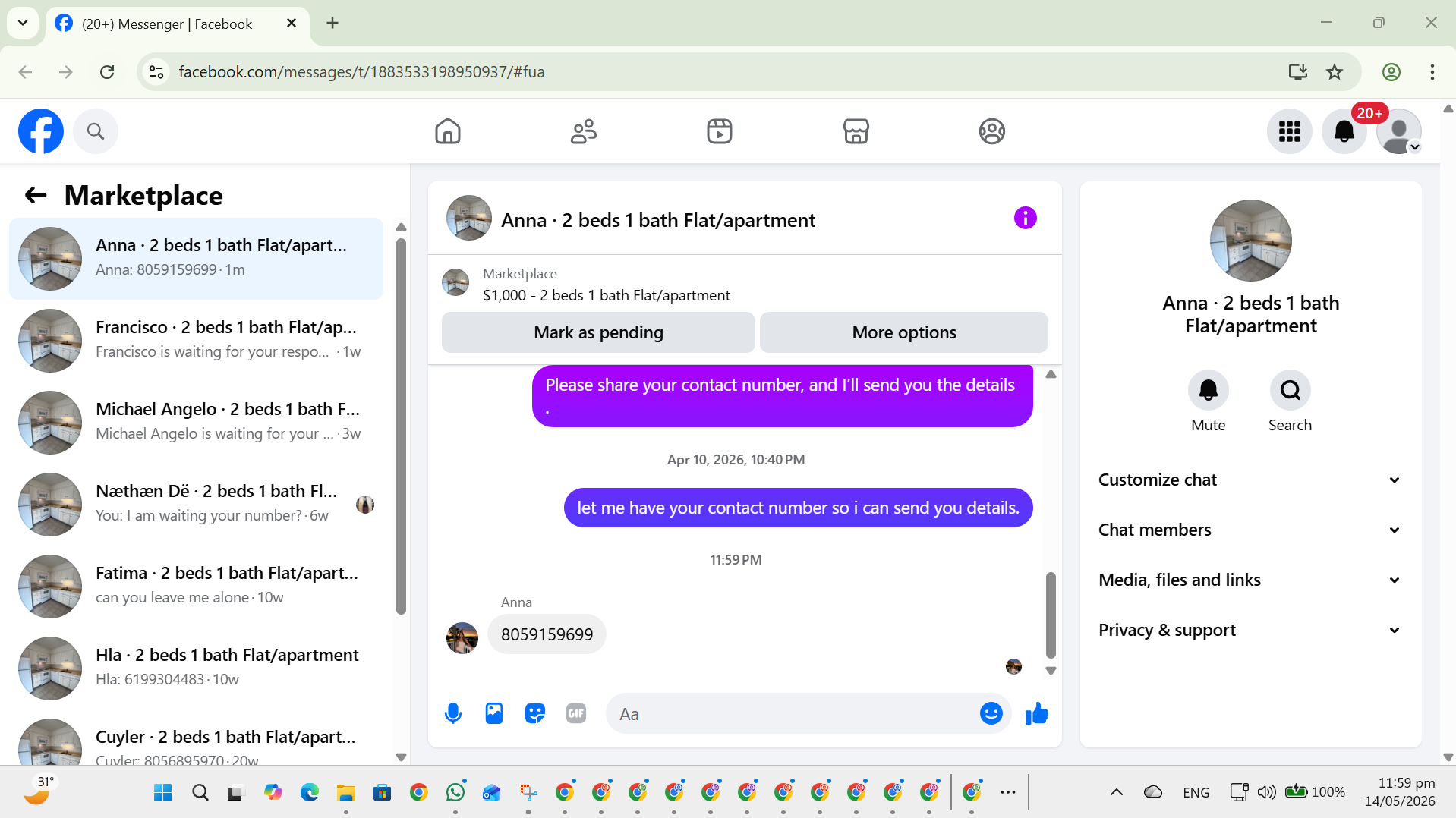Send a thumbs-up like
The image size is (1456, 818).
coord(1036,713)
